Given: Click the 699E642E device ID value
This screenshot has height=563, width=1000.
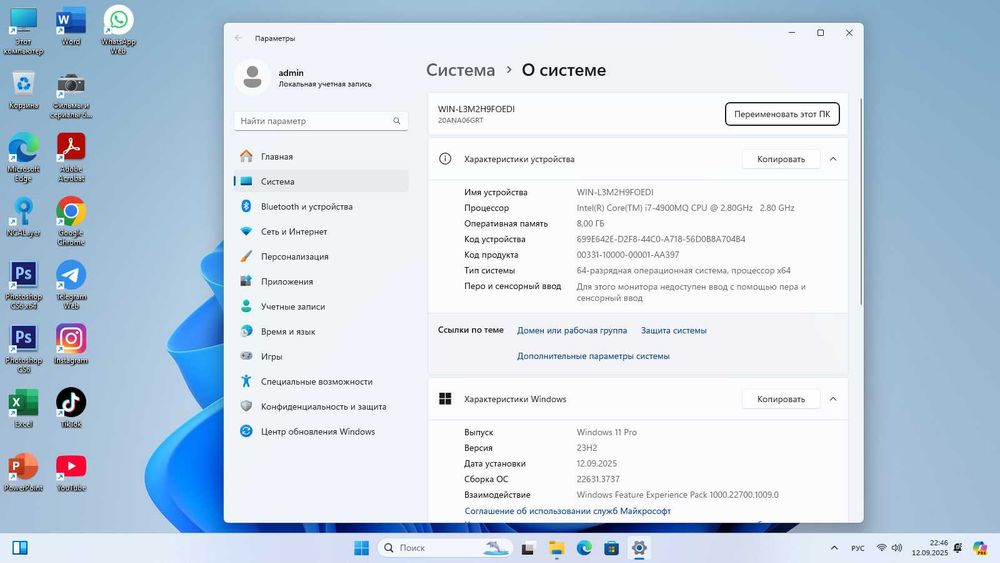Looking at the screenshot, I should coord(661,239).
